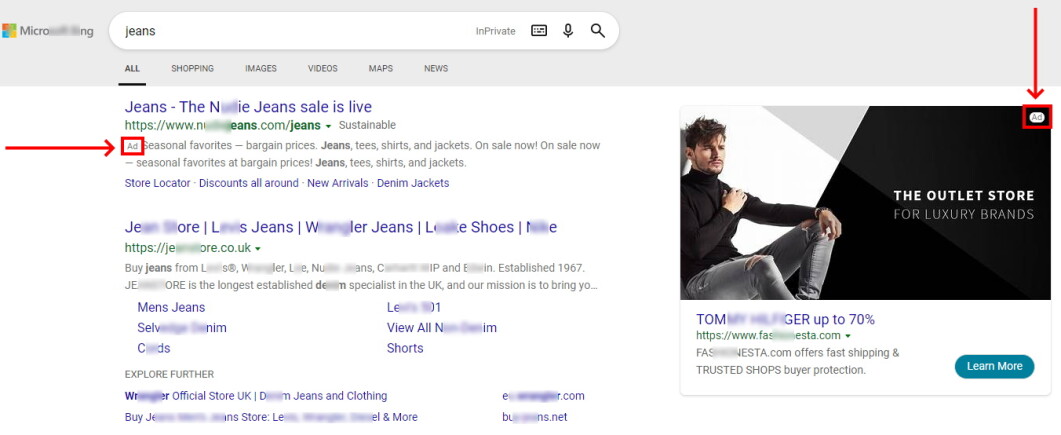Image resolution: width=1061 pixels, height=435 pixels.
Task: Open the Store Locator link
Action: (x=158, y=183)
